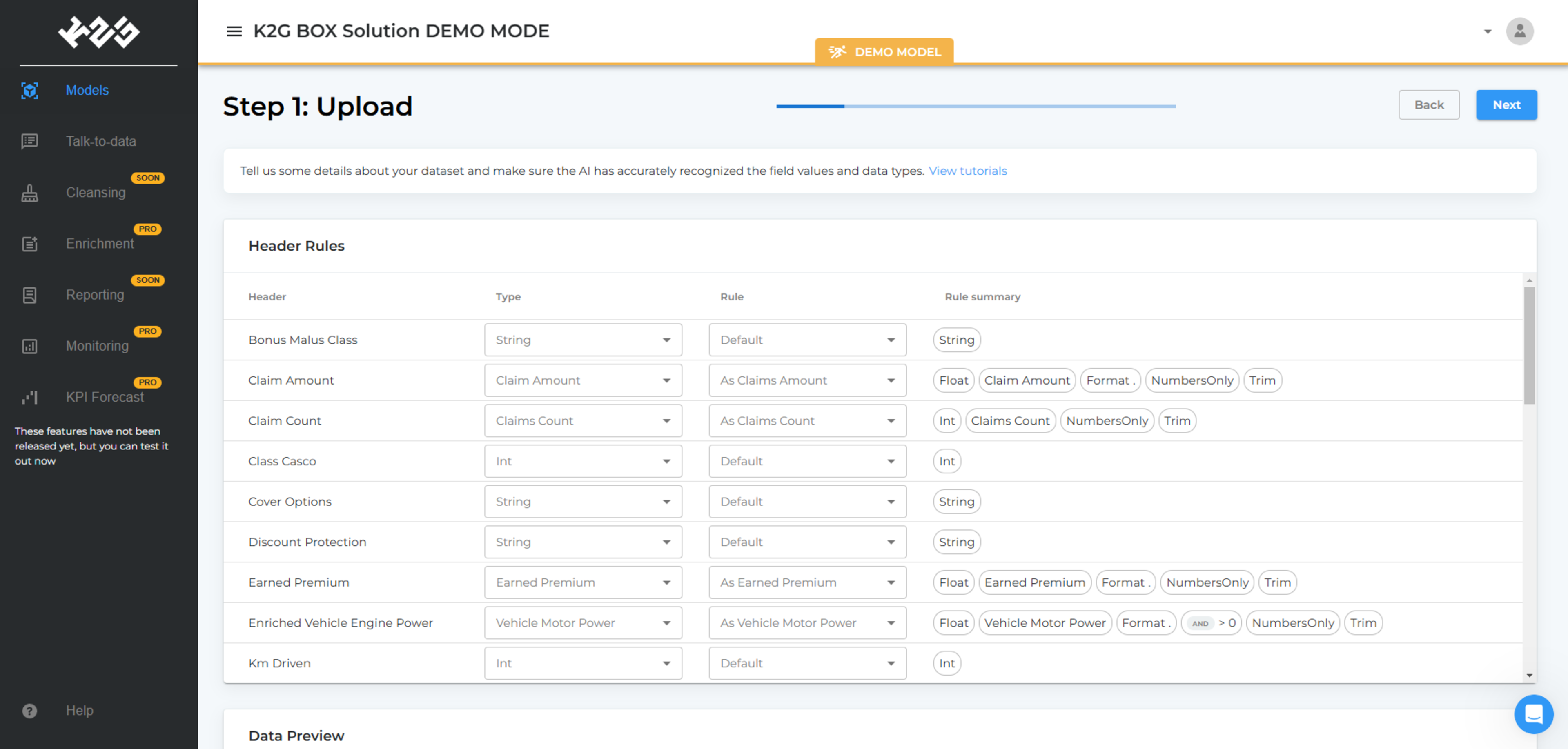Click the Cleansing broom icon
This screenshot has height=749, width=1568.
[29, 193]
